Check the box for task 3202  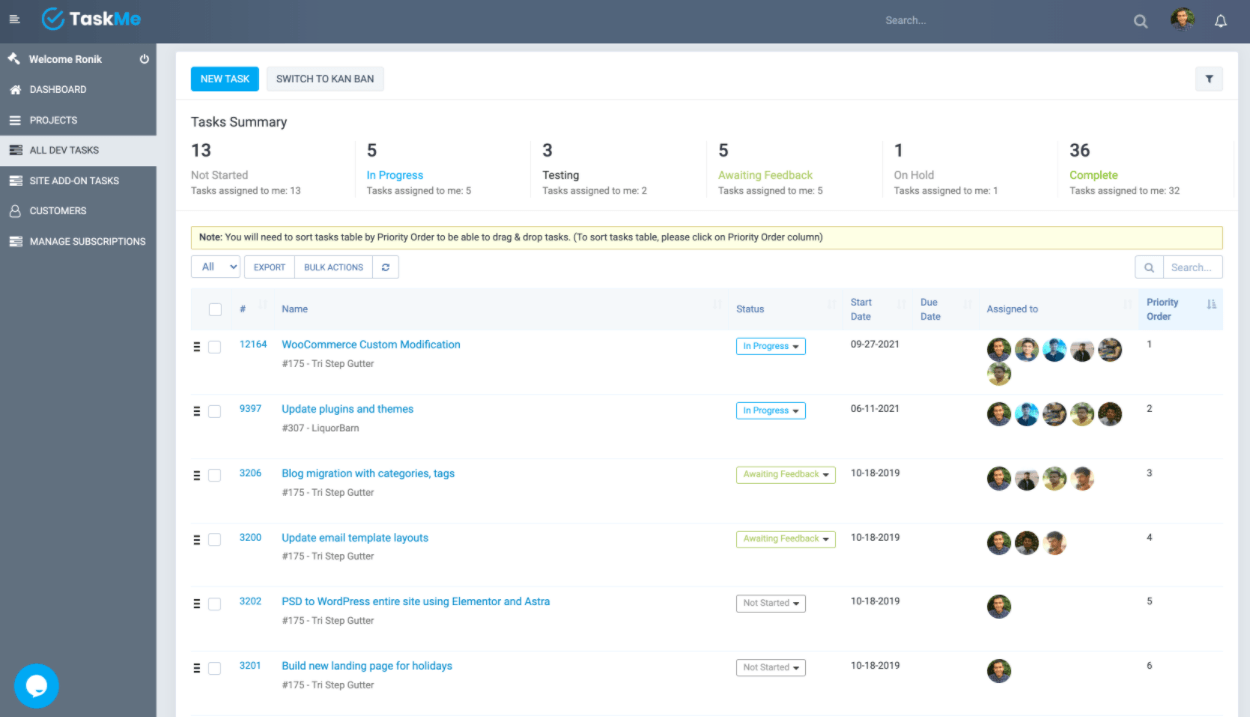(214, 604)
